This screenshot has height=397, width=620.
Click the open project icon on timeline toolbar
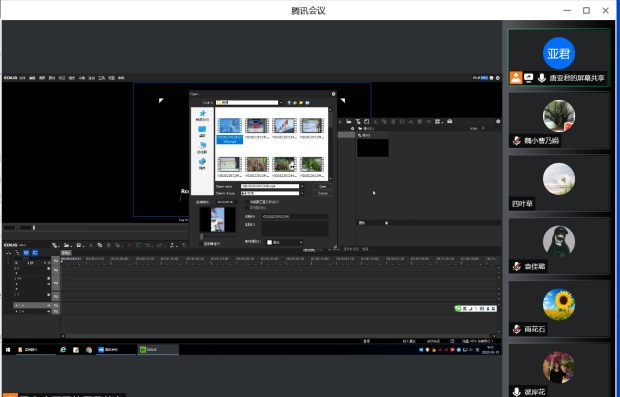[x=67, y=246]
